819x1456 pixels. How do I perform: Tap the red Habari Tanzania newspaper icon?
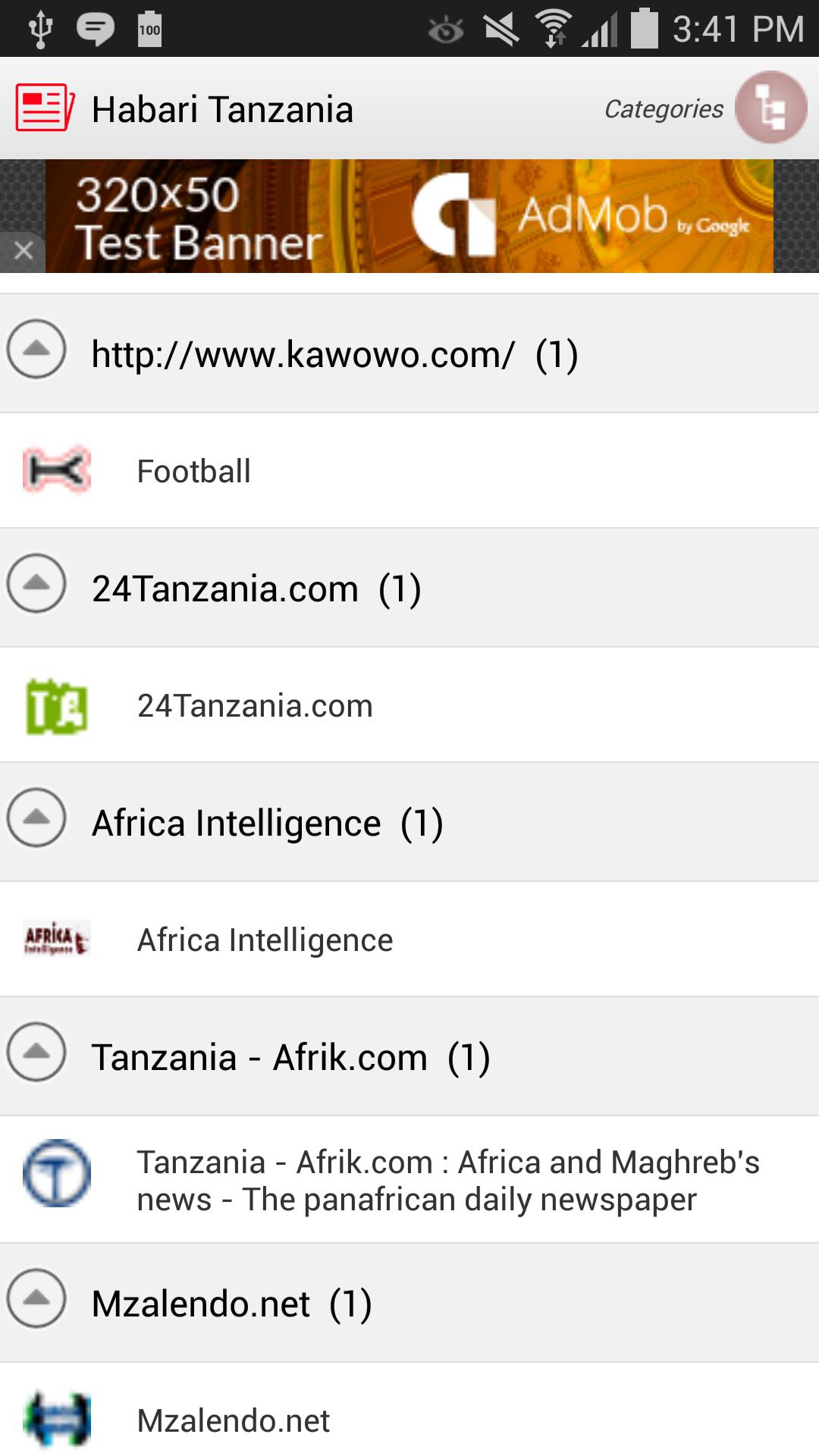click(x=42, y=108)
